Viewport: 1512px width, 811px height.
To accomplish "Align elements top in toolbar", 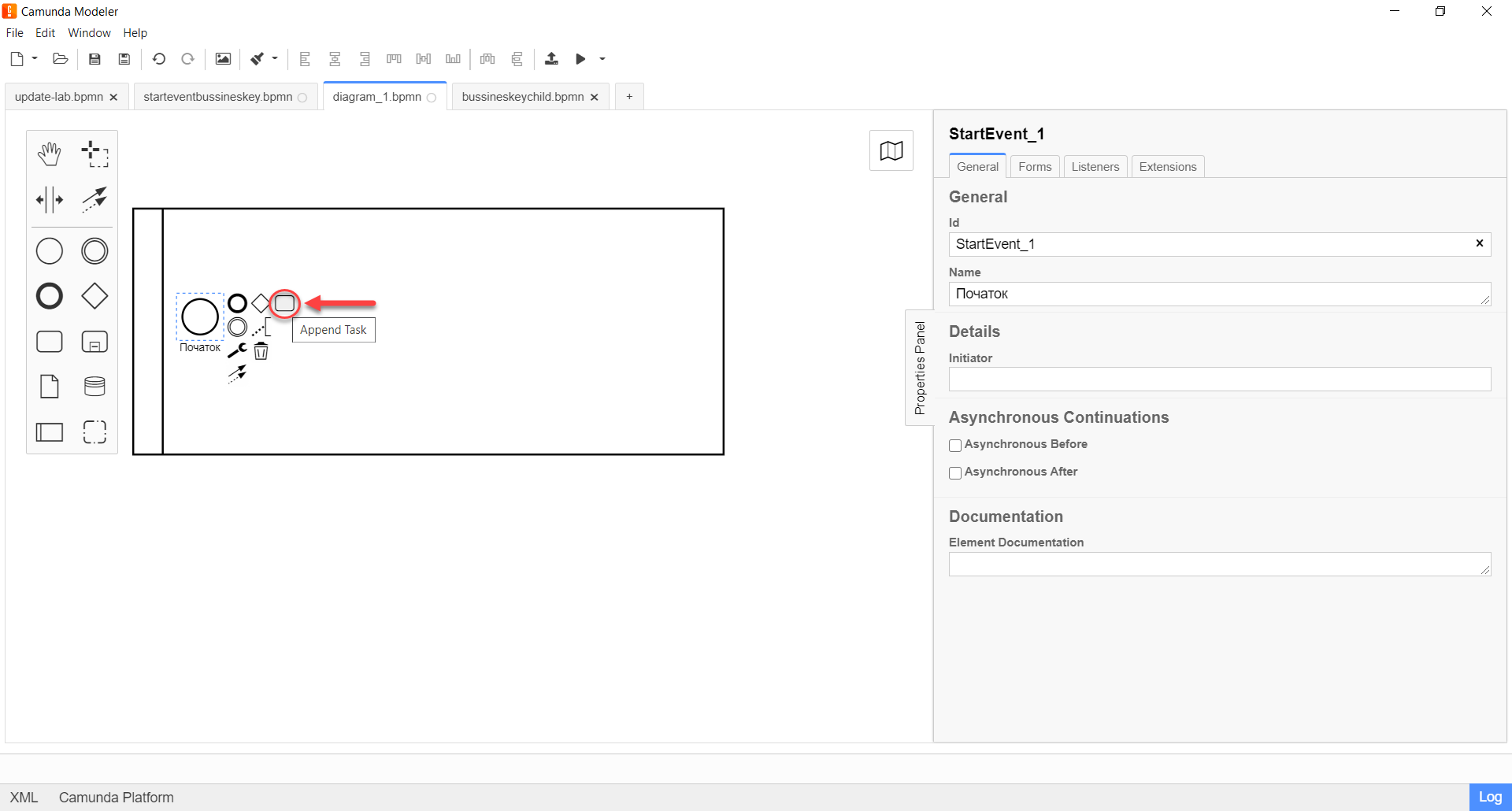I will pyautogui.click(x=394, y=59).
